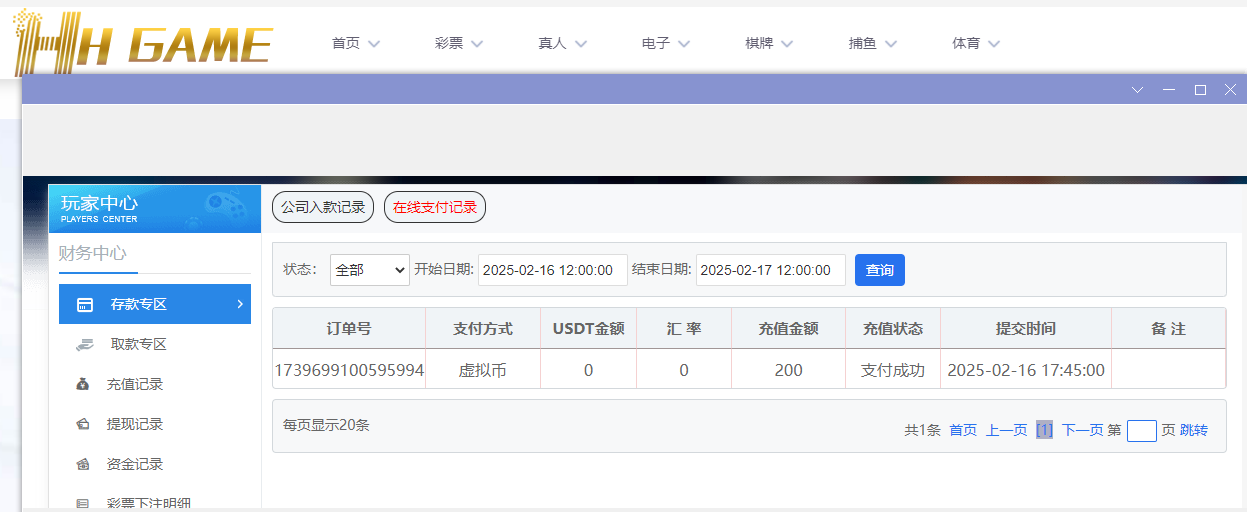Click the 取款专区 cash icon
The image size is (1247, 512).
tap(85, 345)
